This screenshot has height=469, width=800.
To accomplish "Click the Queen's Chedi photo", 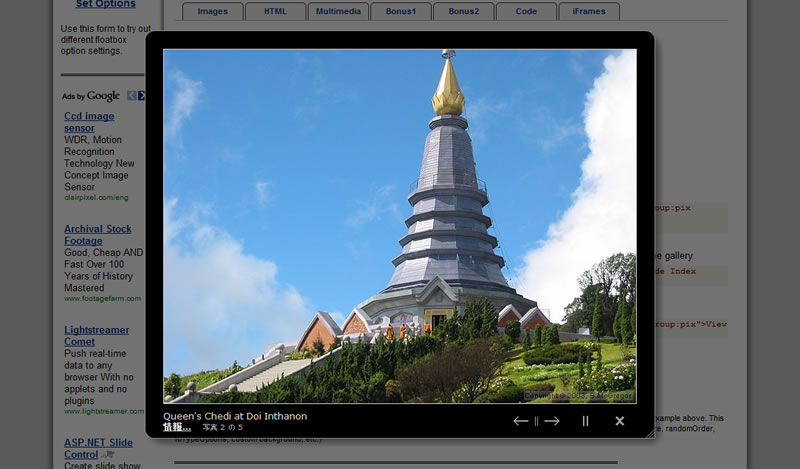I will point(399,226).
